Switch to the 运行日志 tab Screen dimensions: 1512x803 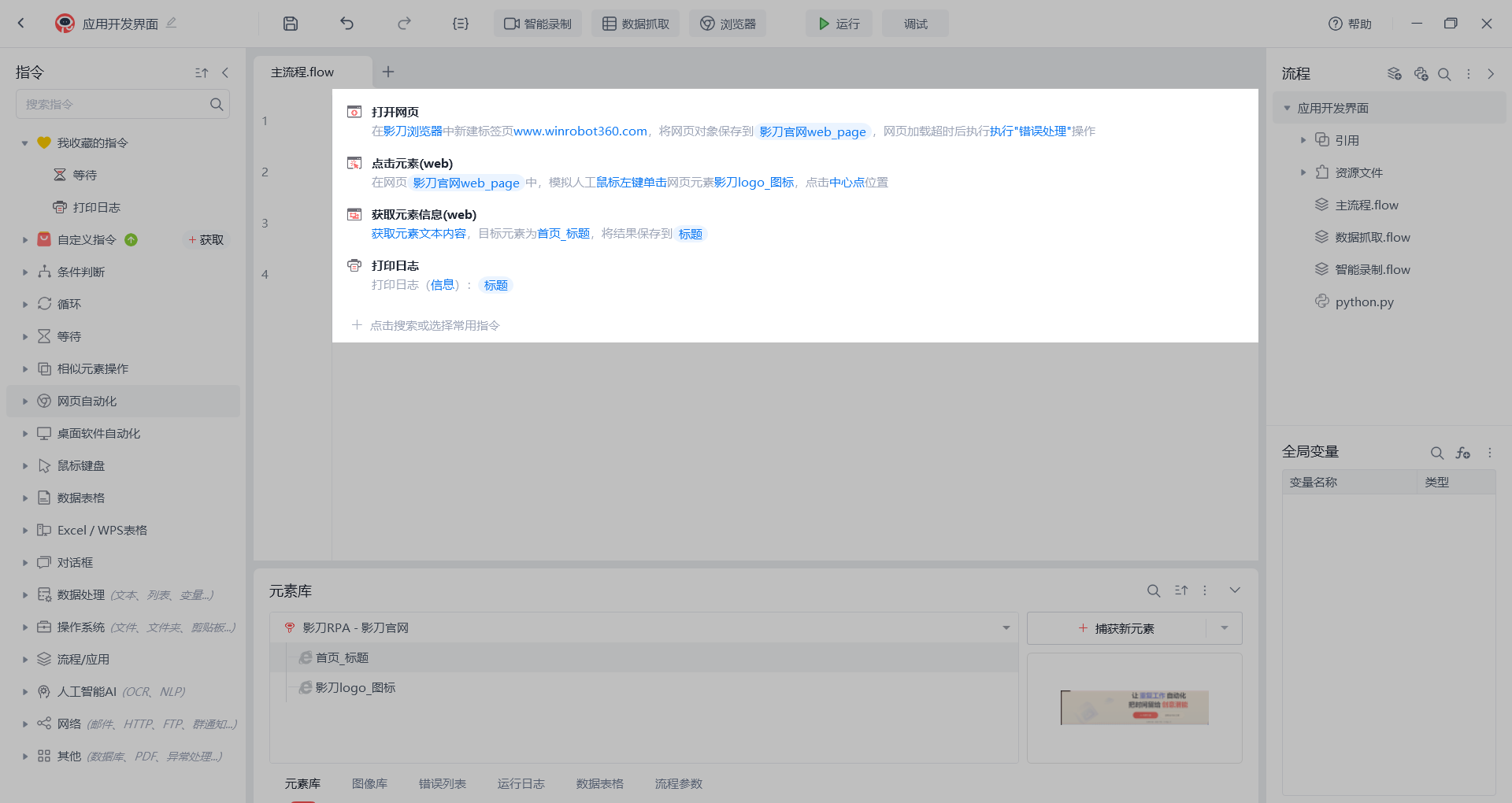(521, 783)
